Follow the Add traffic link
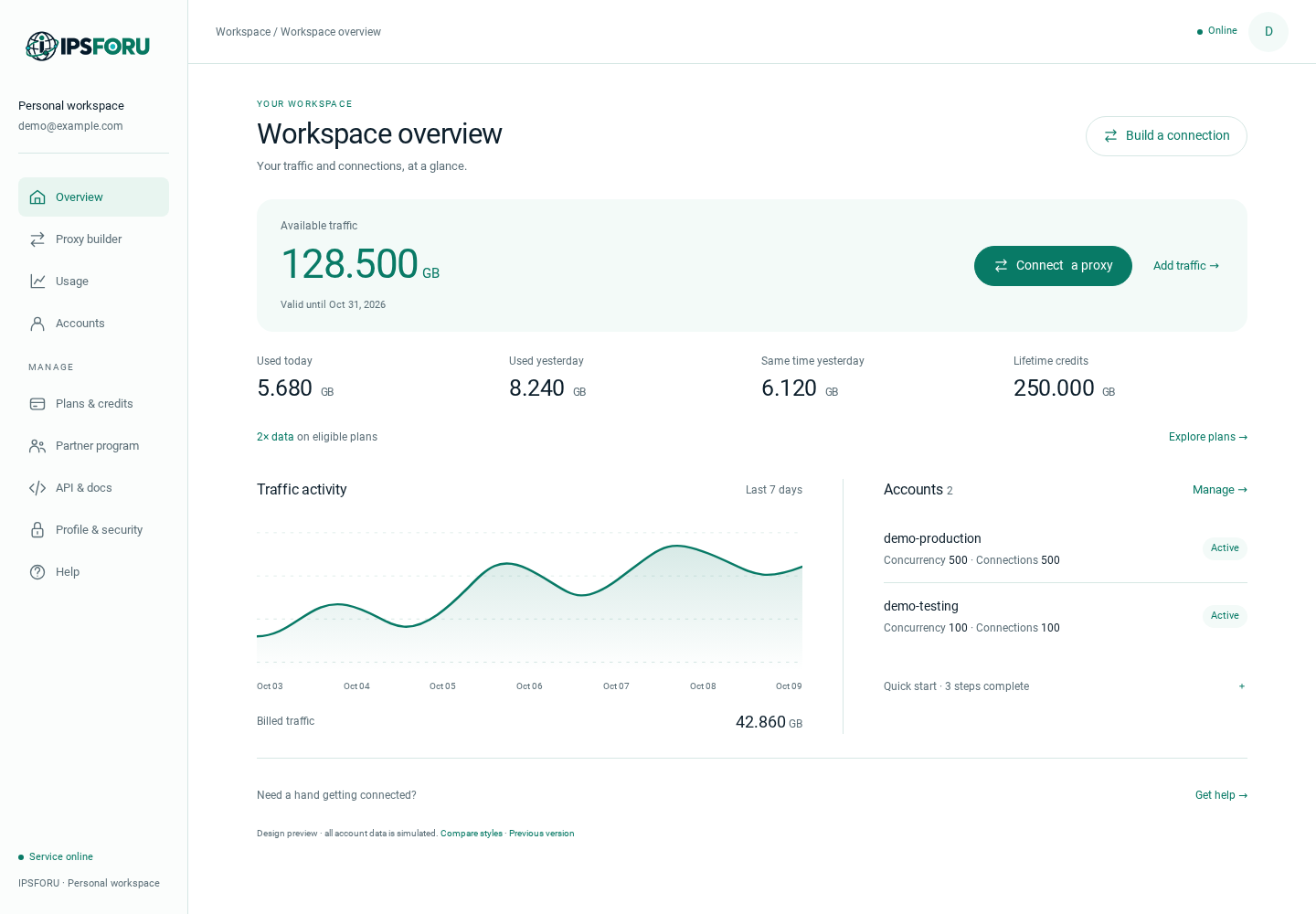The image size is (1316, 914). 1186,266
